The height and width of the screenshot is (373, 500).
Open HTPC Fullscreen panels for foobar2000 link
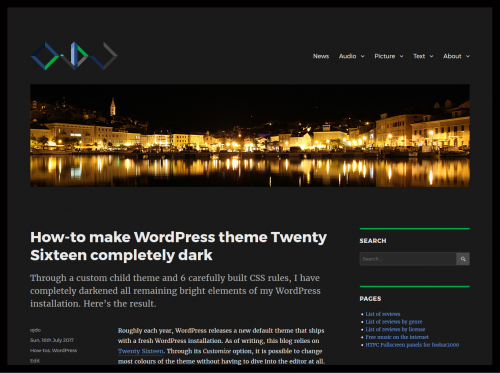point(412,345)
